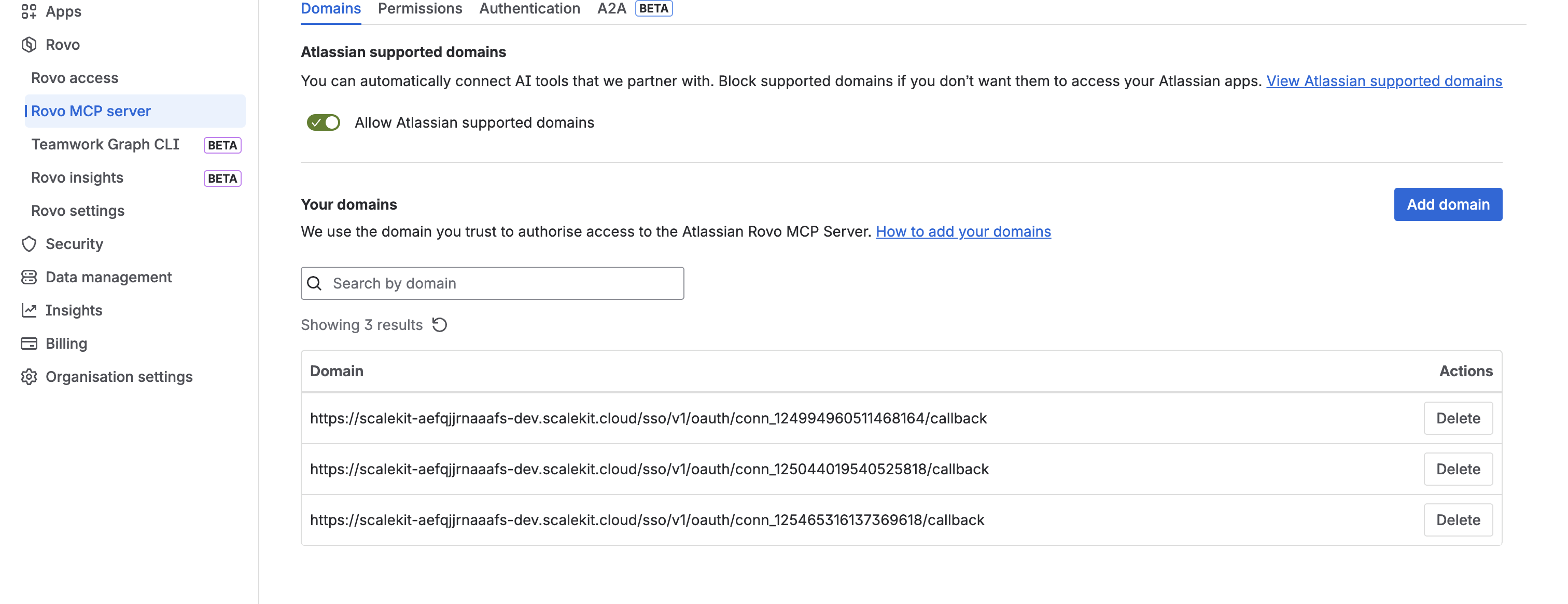Image resolution: width=1568 pixels, height=604 pixels.
Task: Click the Data management database icon
Action: [x=29, y=277]
